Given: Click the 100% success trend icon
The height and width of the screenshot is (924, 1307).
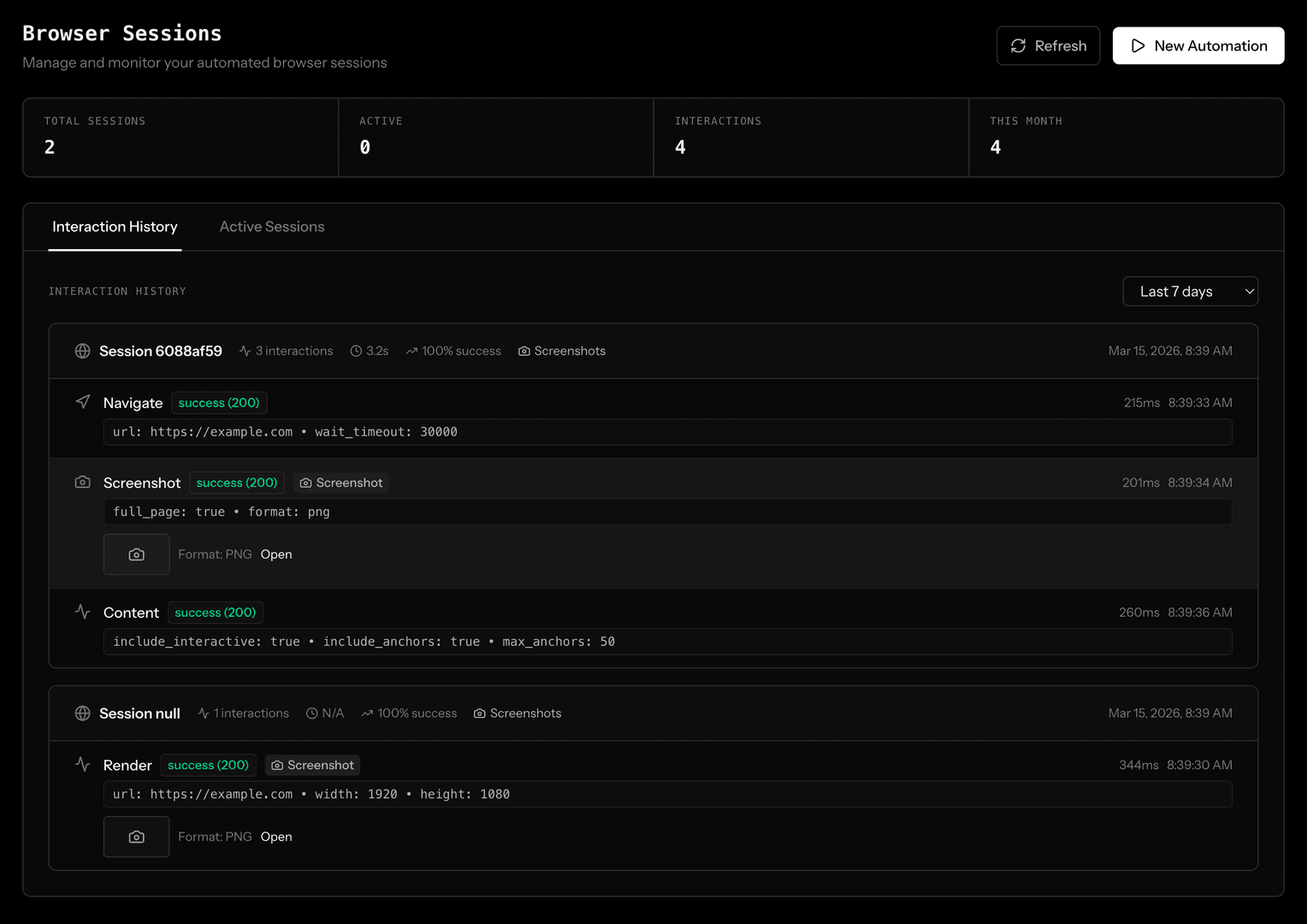Looking at the screenshot, I should tap(411, 351).
